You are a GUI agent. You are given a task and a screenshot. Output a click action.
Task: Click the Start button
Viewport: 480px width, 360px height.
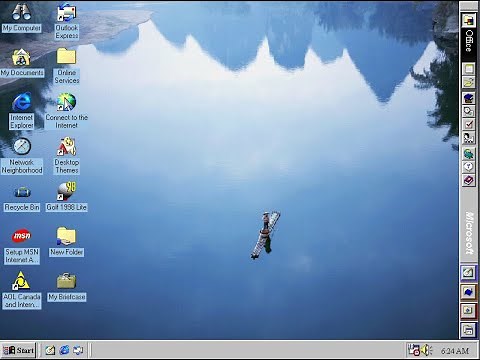point(18,350)
